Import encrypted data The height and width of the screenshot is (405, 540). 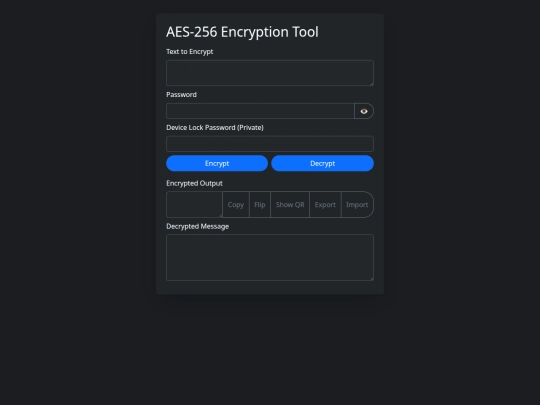point(357,205)
